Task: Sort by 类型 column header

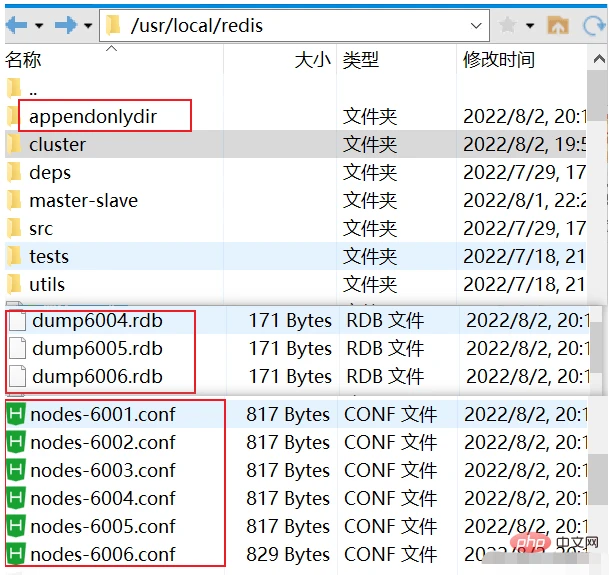Action: point(361,60)
